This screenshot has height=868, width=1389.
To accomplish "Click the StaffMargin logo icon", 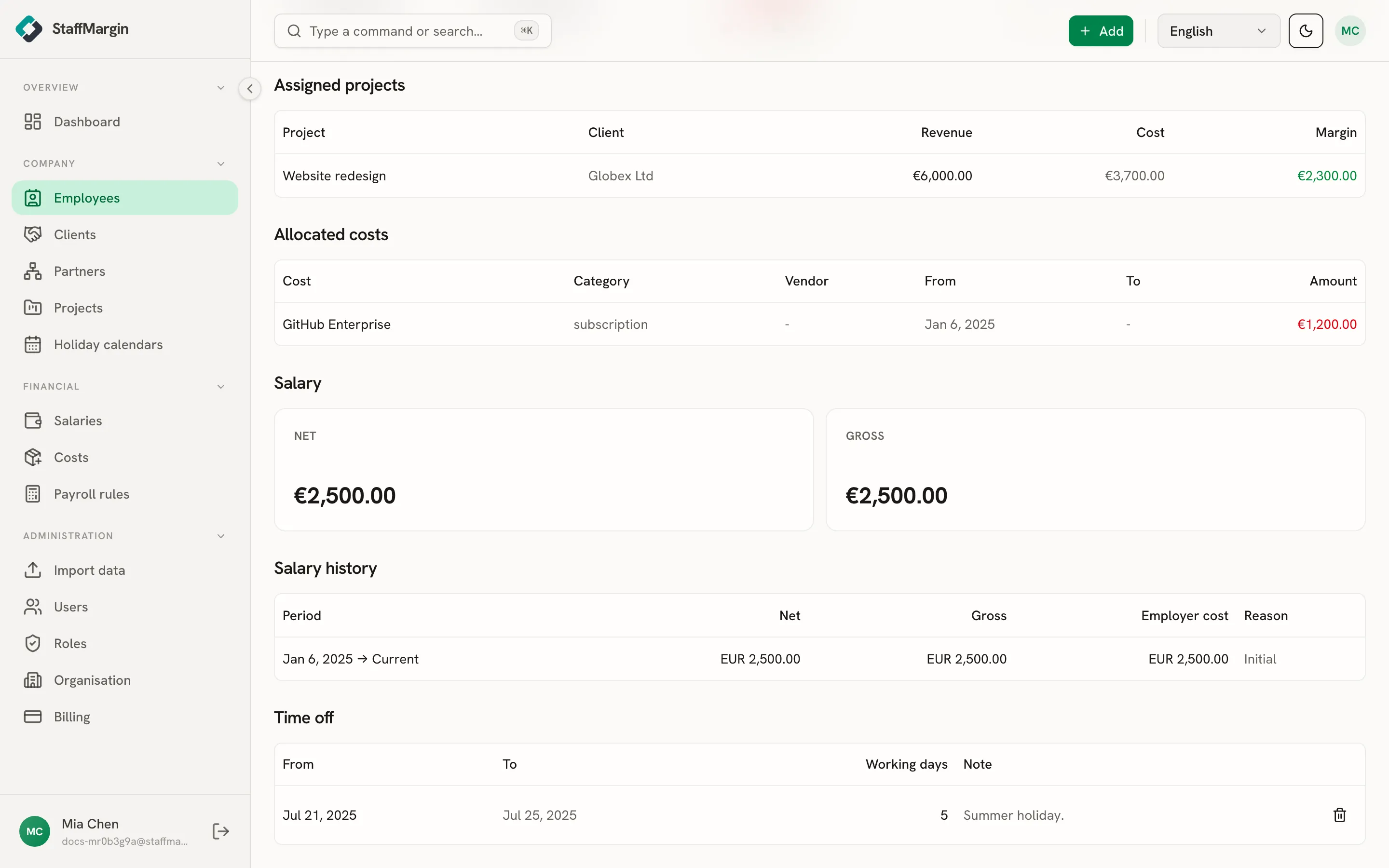I will point(29,29).
